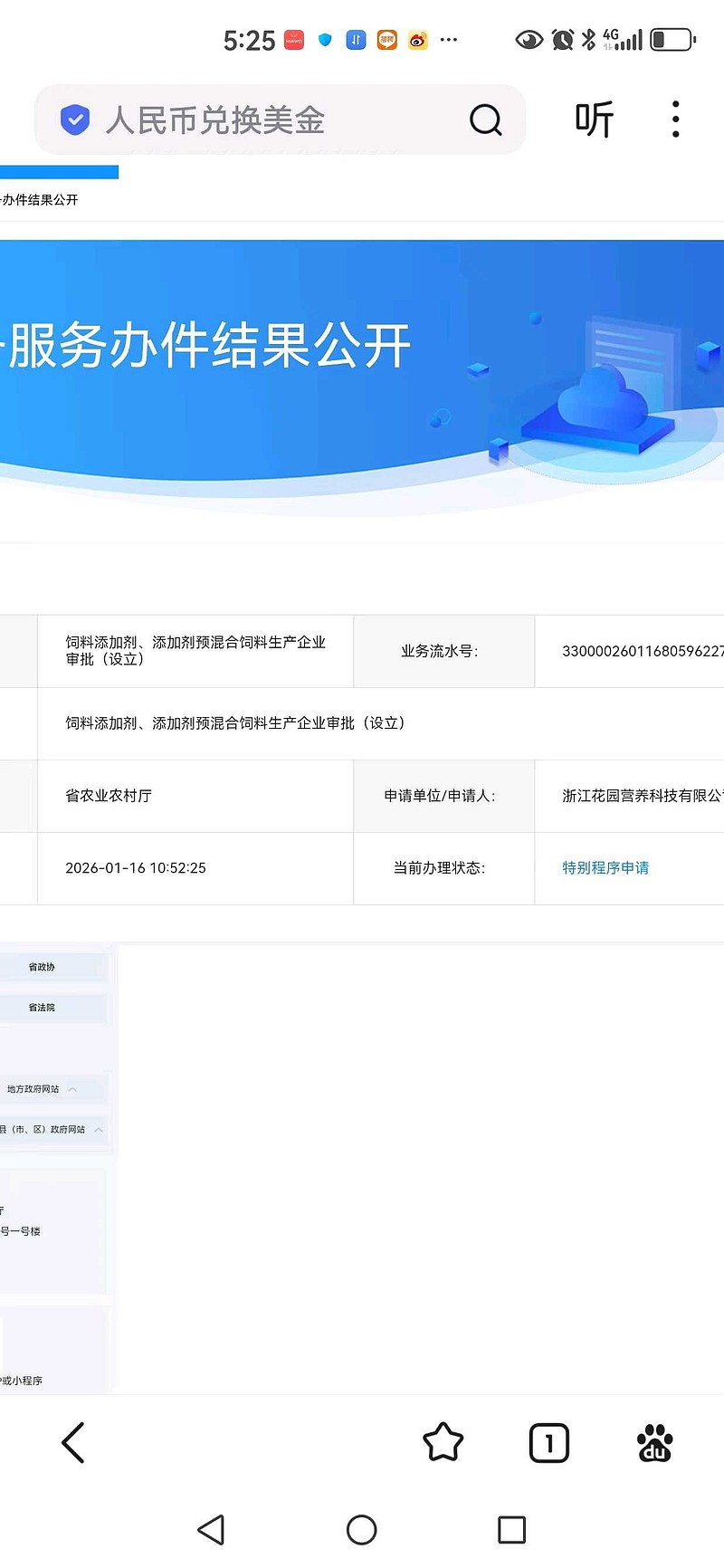This screenshot has height=1568, width=724.
Task: Tap the status bar clock showing 5:25
Action: (249, 41)
